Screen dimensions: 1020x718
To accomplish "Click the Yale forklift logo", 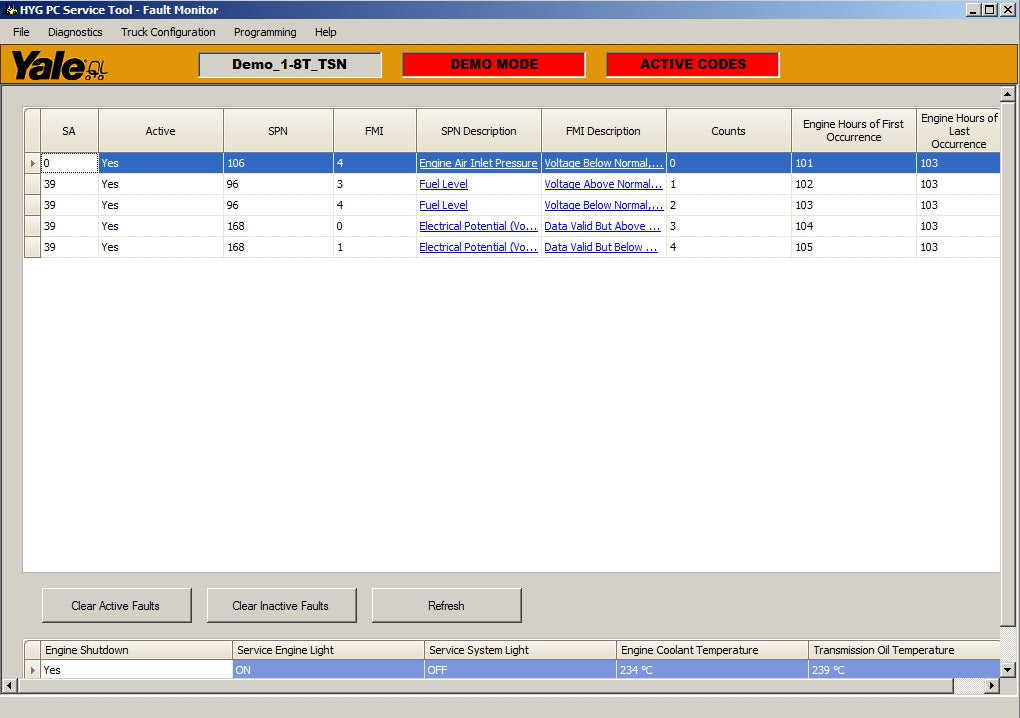I will [58, 66].
